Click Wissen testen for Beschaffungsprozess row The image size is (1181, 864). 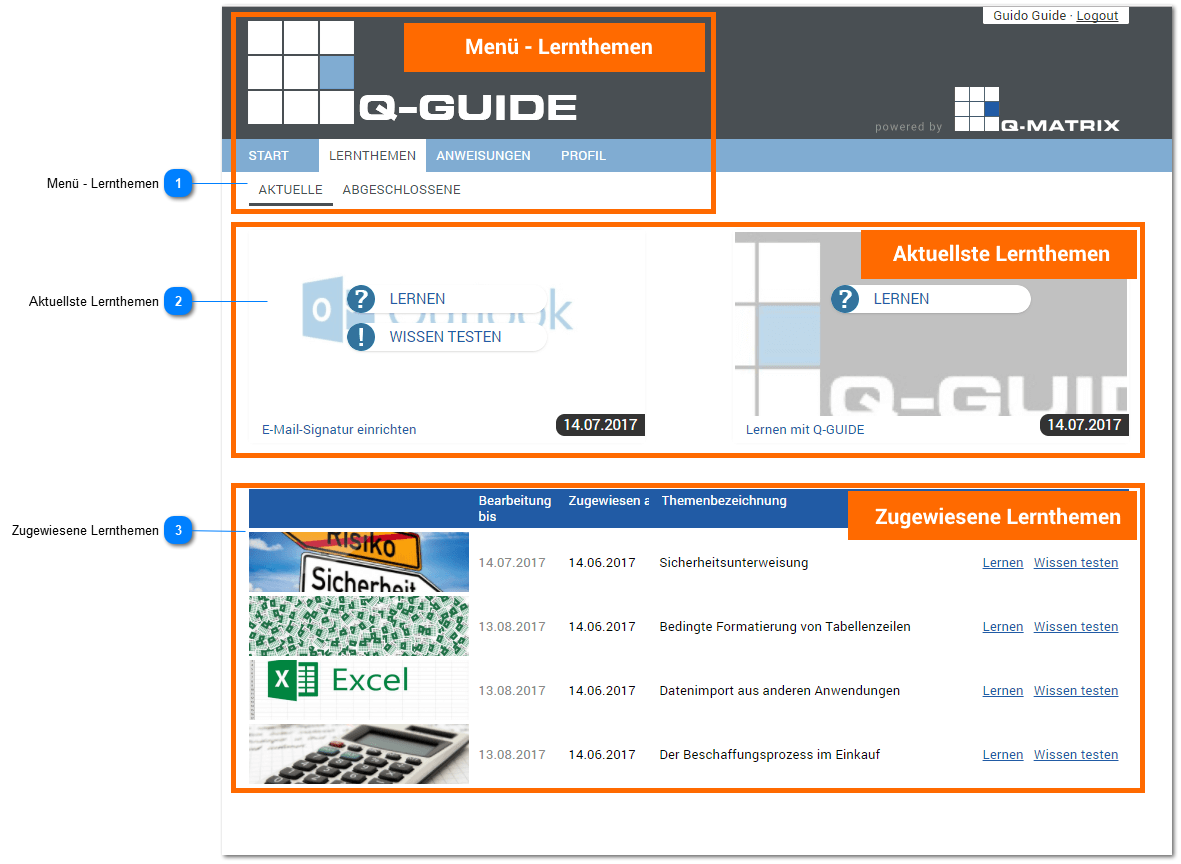pyautogui.click(x=1076, y=755)
